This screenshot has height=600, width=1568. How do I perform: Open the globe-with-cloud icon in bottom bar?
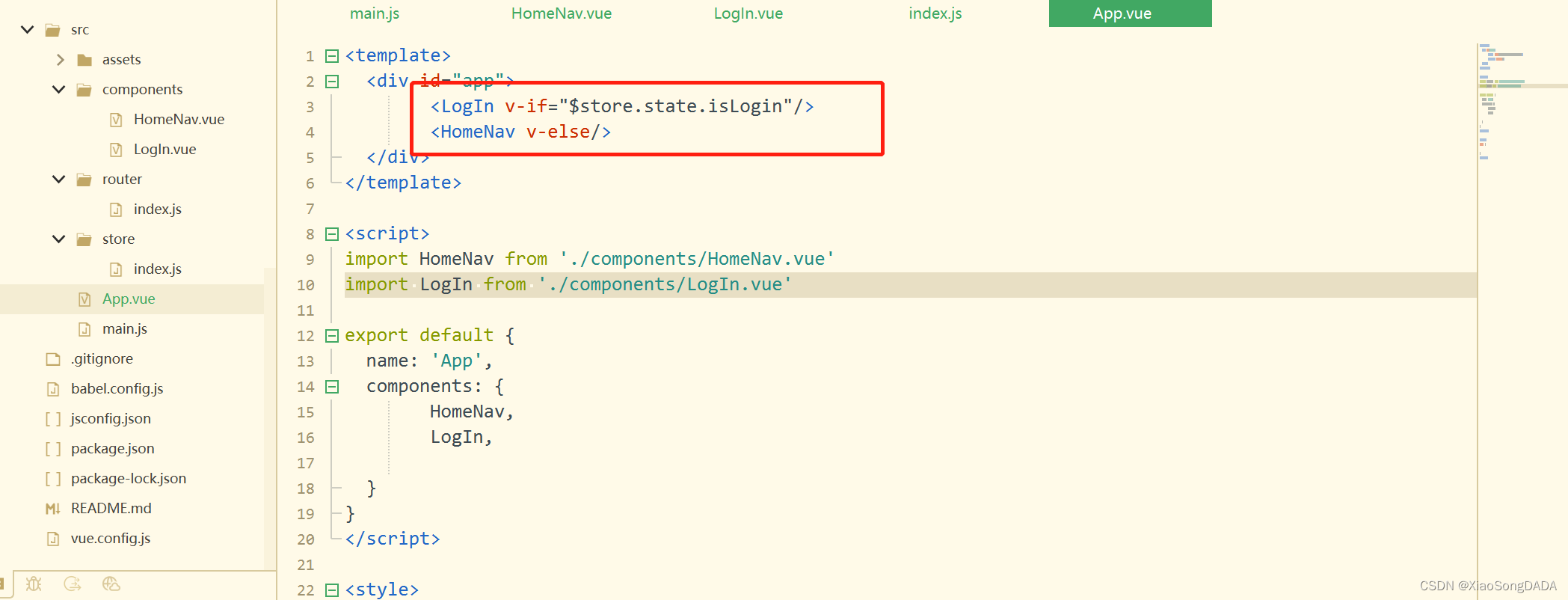(111, 584)
